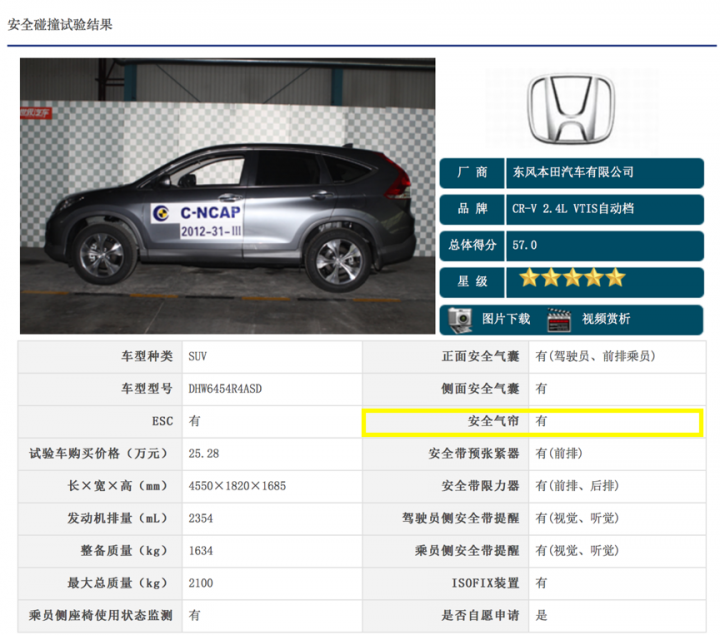This screenshot has width=720, height=635.
Task: Click value 有(驾驶员、前排乘员)
Action: pos(596,357)
